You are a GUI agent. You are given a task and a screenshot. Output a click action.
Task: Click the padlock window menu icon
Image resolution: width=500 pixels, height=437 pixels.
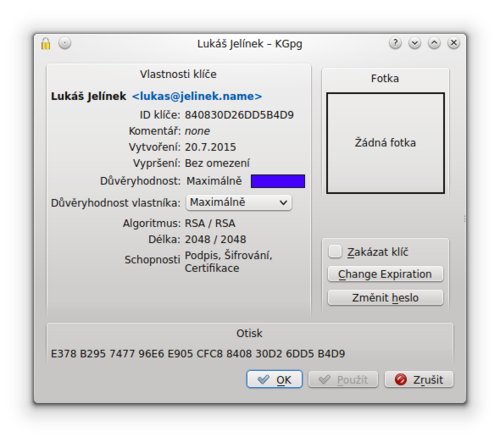46,44
